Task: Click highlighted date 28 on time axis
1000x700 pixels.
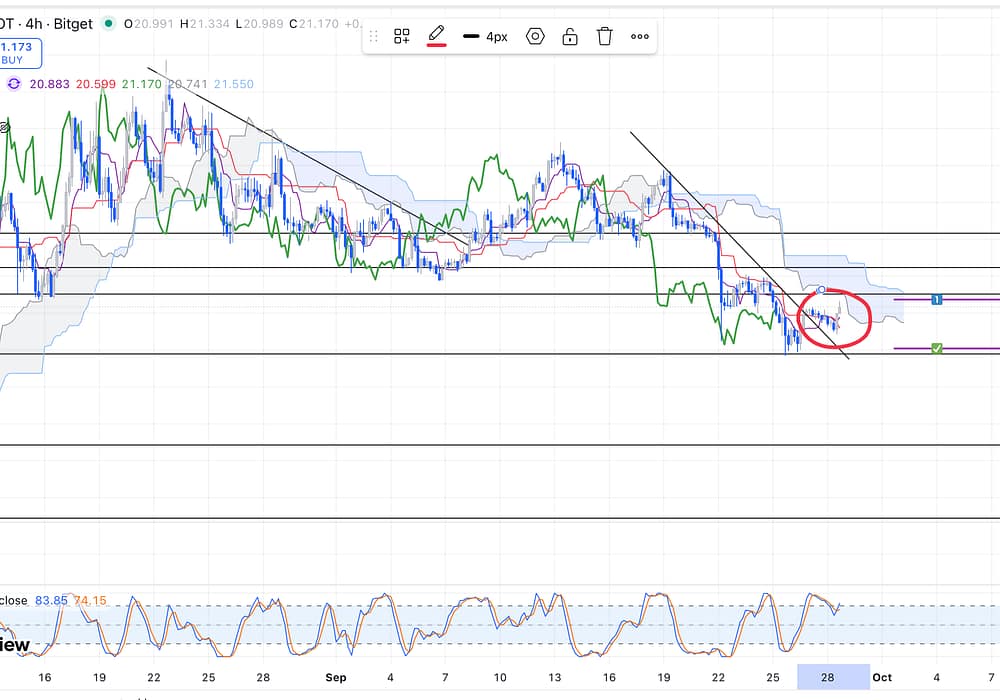Action: tap(828, 677)
